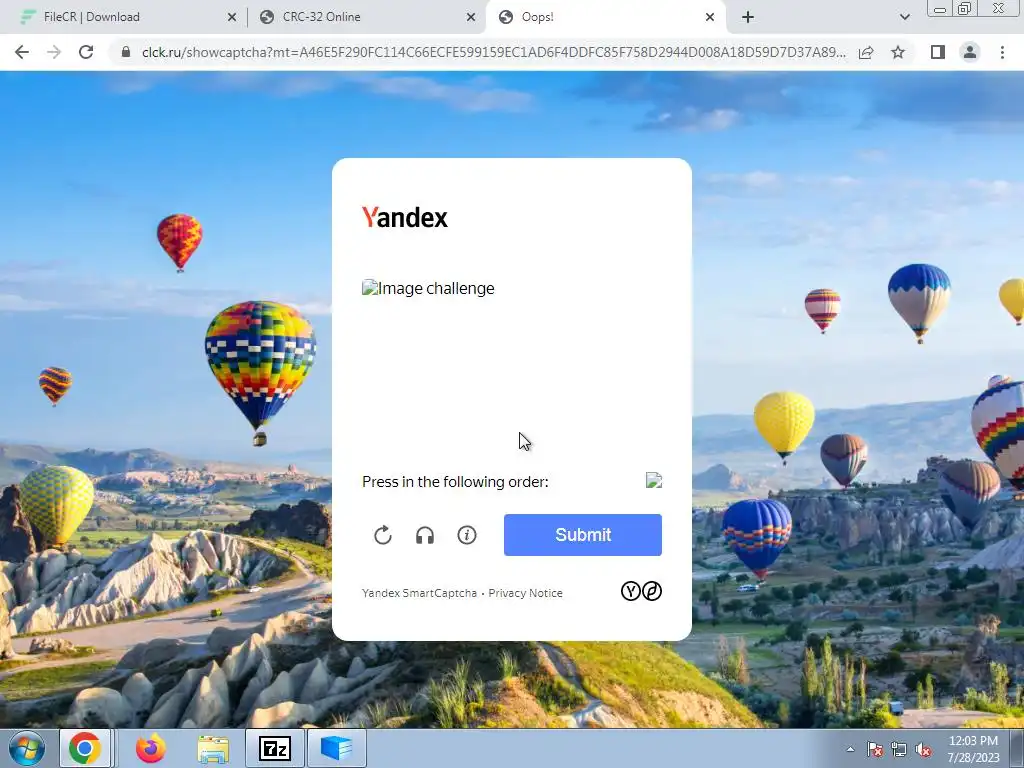Open Chrome three-dot menu
1024x768 pixels.
coord(1002,52)
